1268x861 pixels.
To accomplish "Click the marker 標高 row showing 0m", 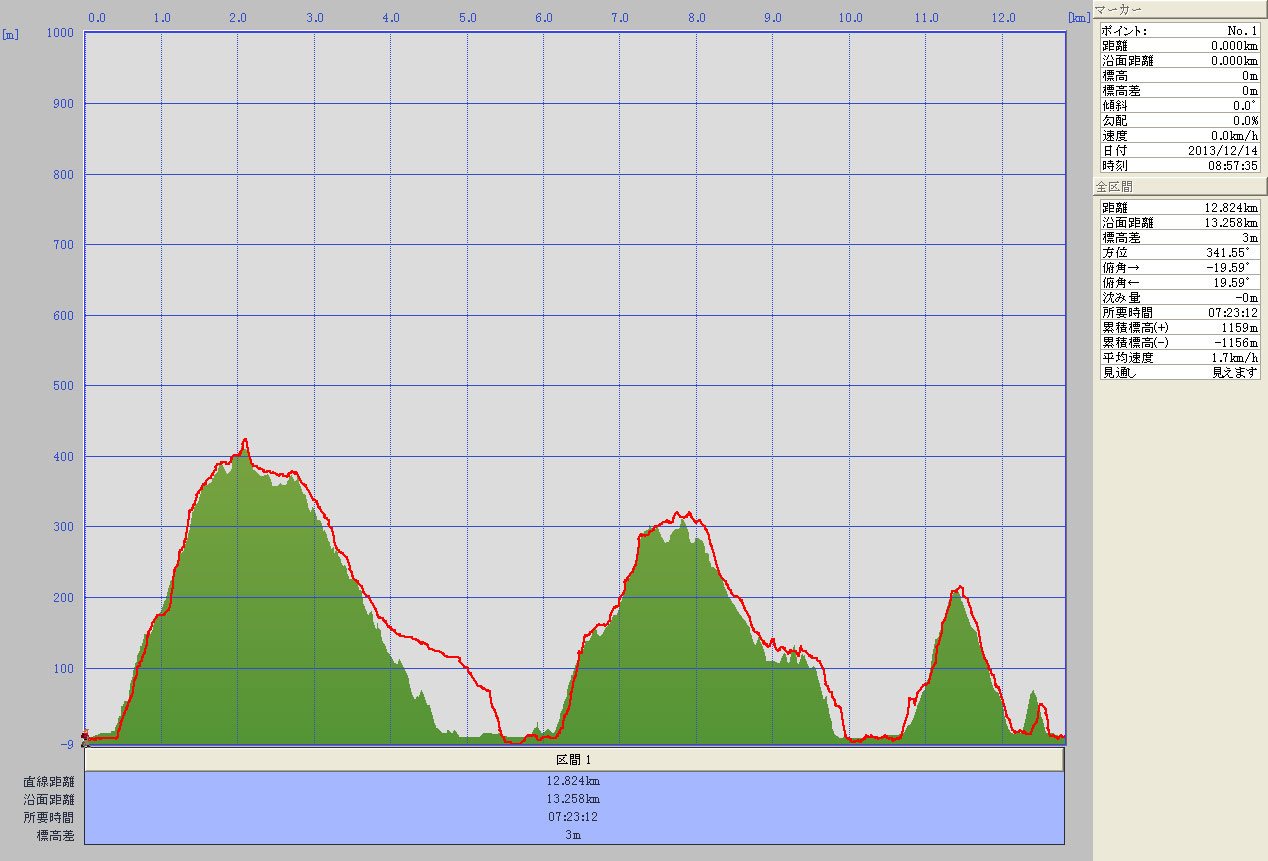I will pos(1180,76).
